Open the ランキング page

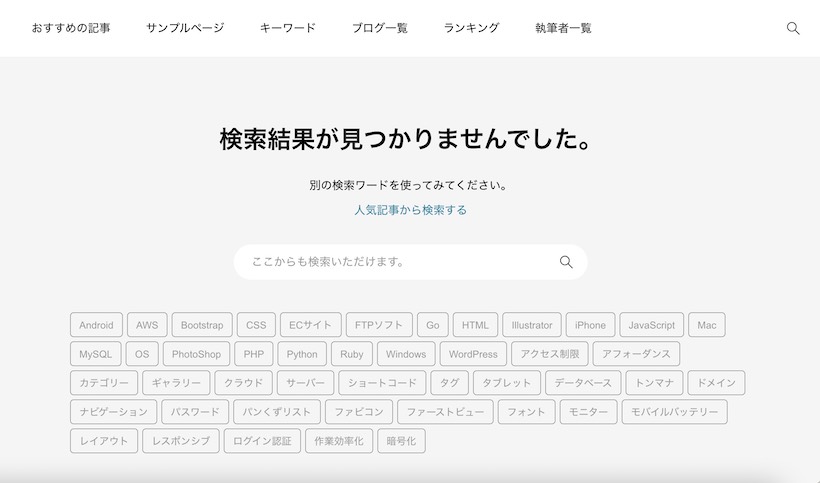click(x=471, y=28)
